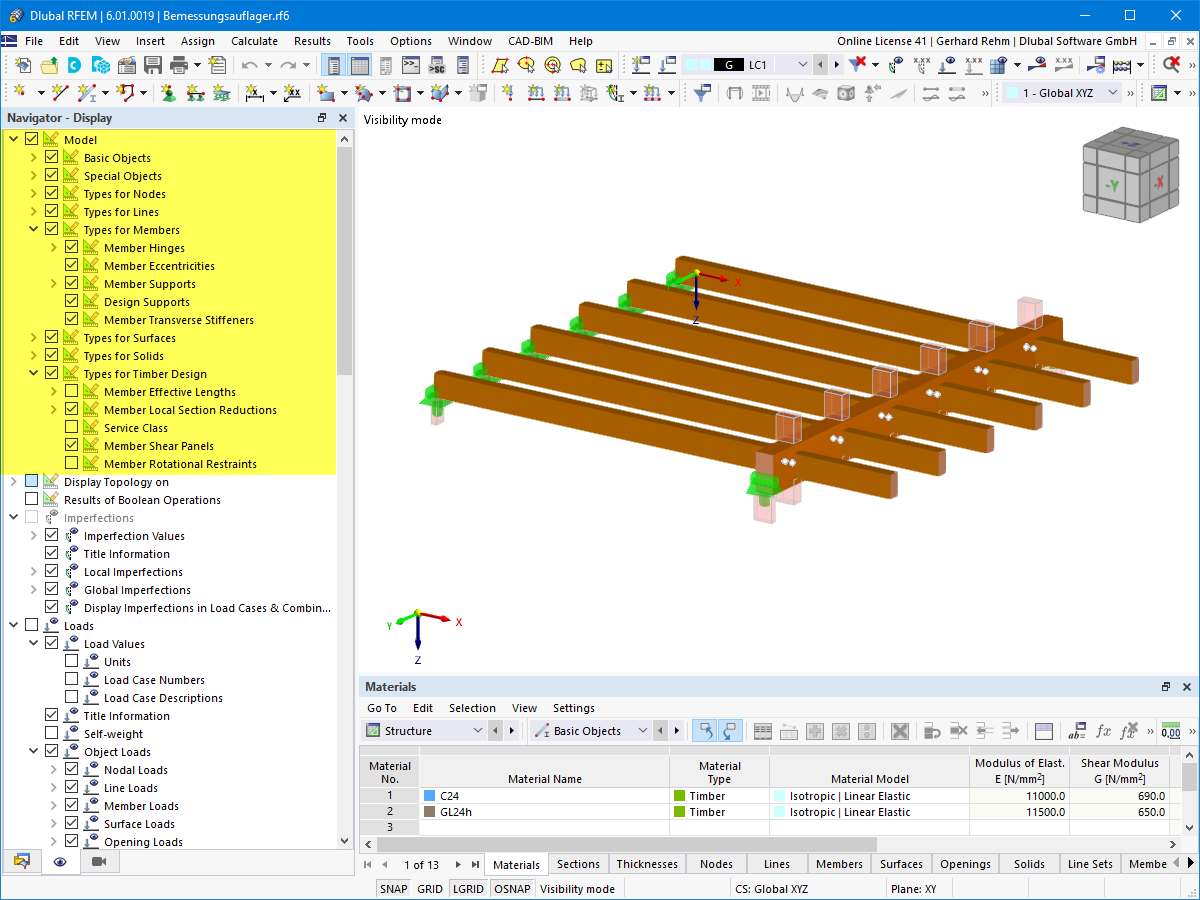
Task: Click Go To in the Materials panel
Action: (381, 707)
